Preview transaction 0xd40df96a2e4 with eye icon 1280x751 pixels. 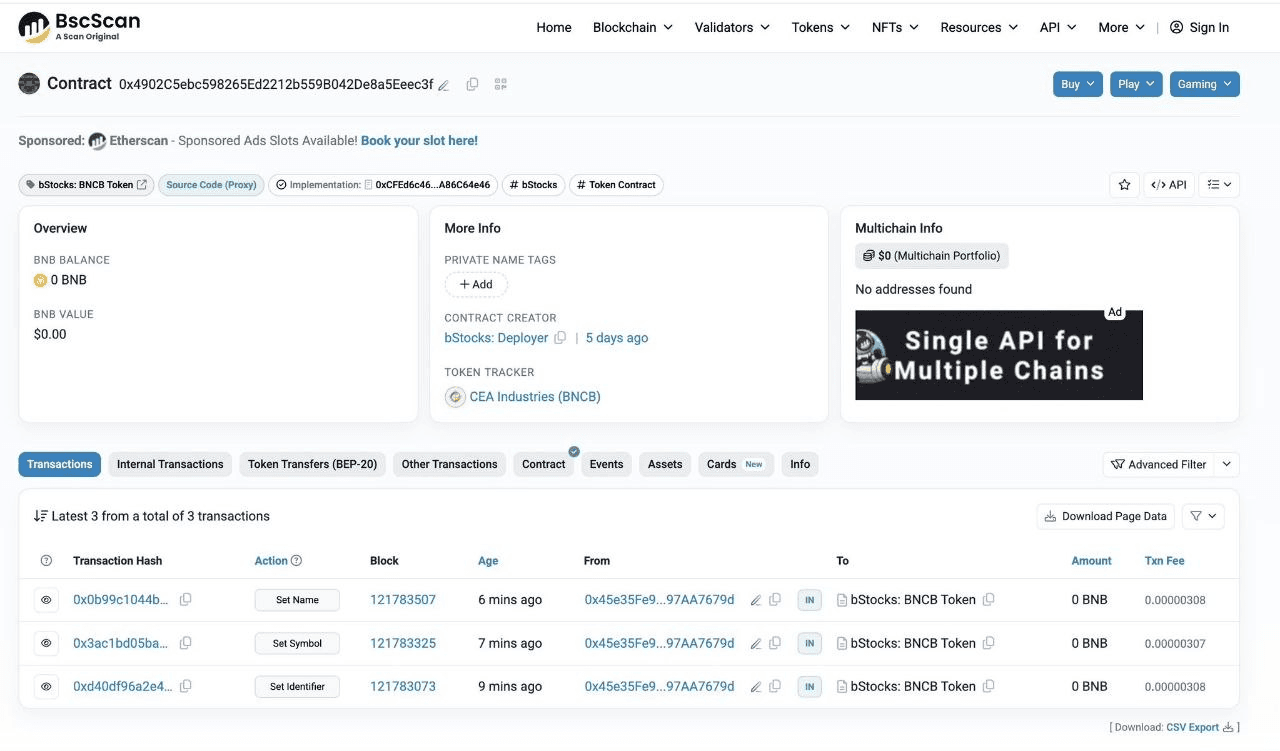(x=46, y=686)
